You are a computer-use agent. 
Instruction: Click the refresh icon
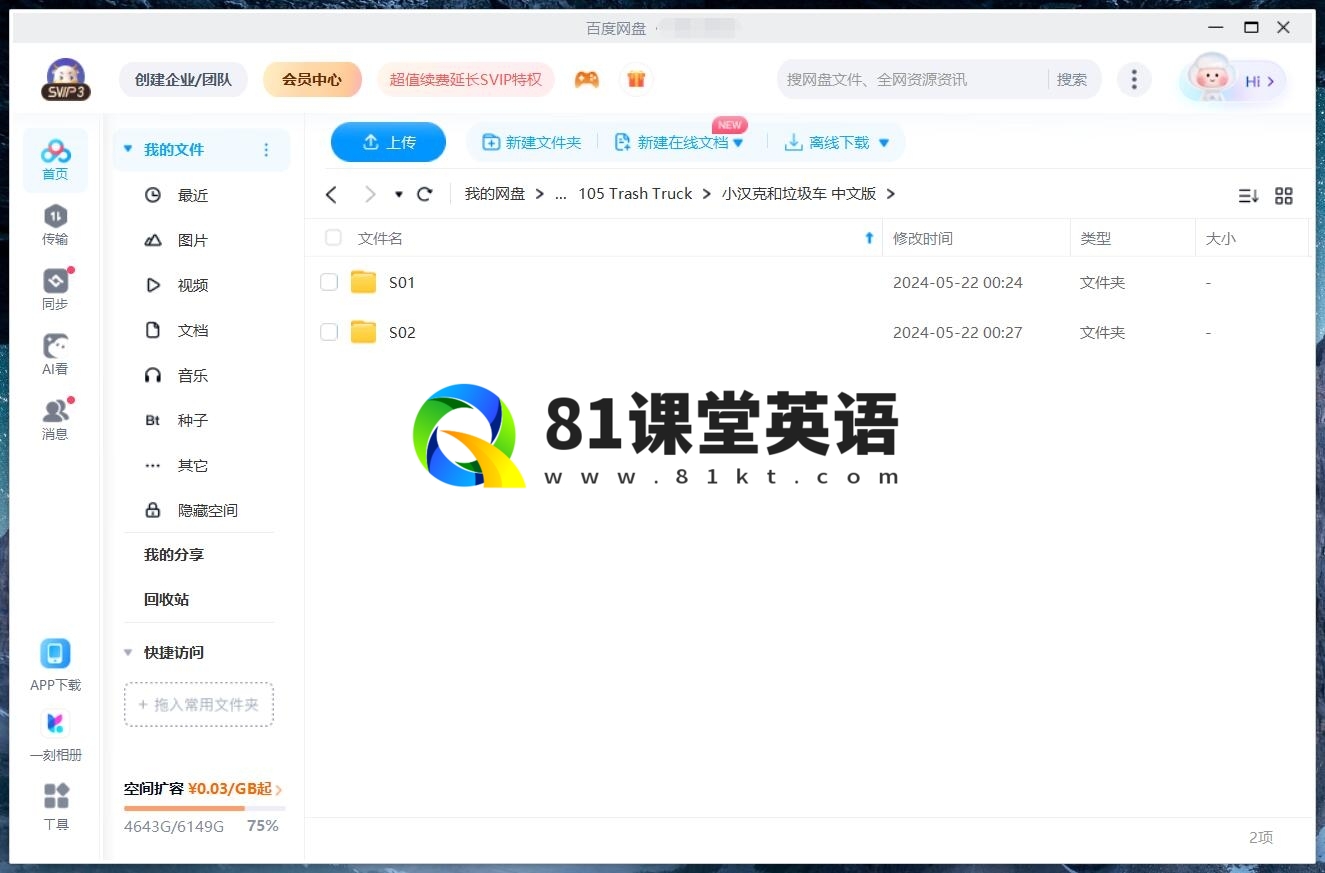(425, 194)
